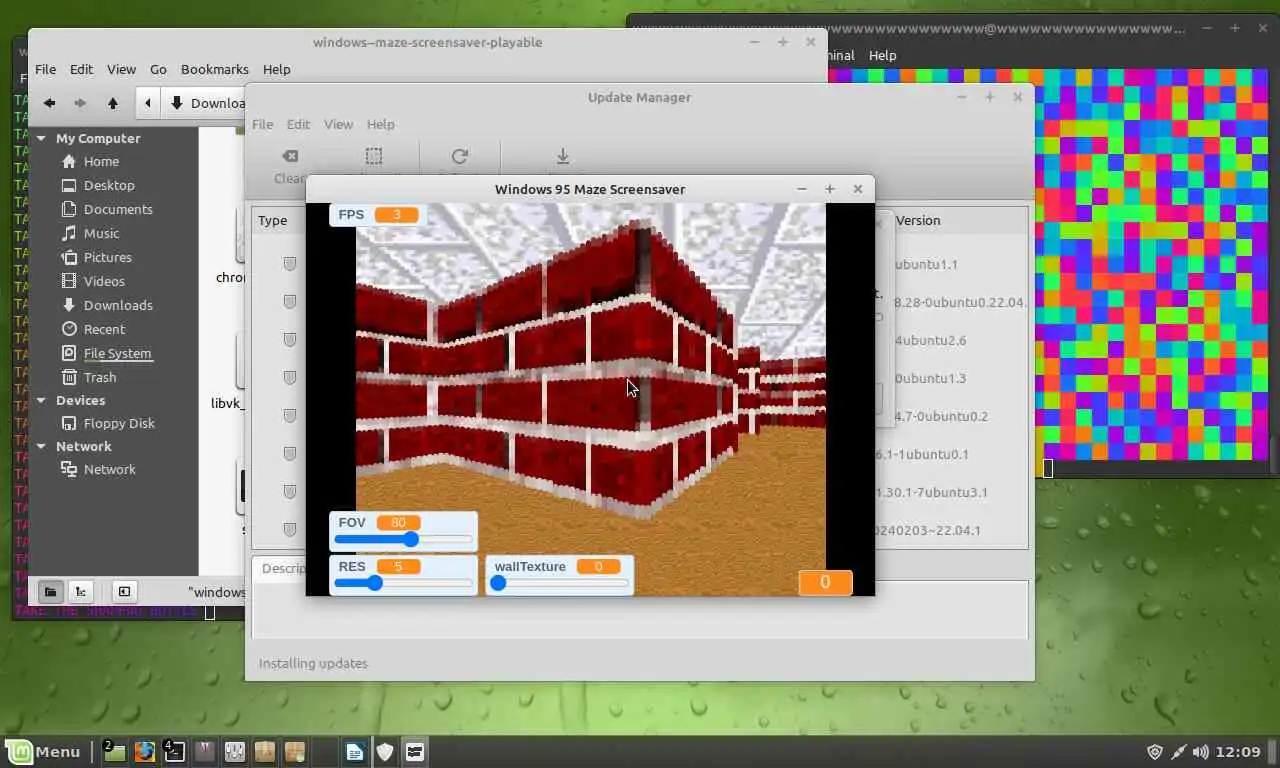Go up to the parent folder
Viewport: 1280px width, 768px height.
click(x=113, y=103)
